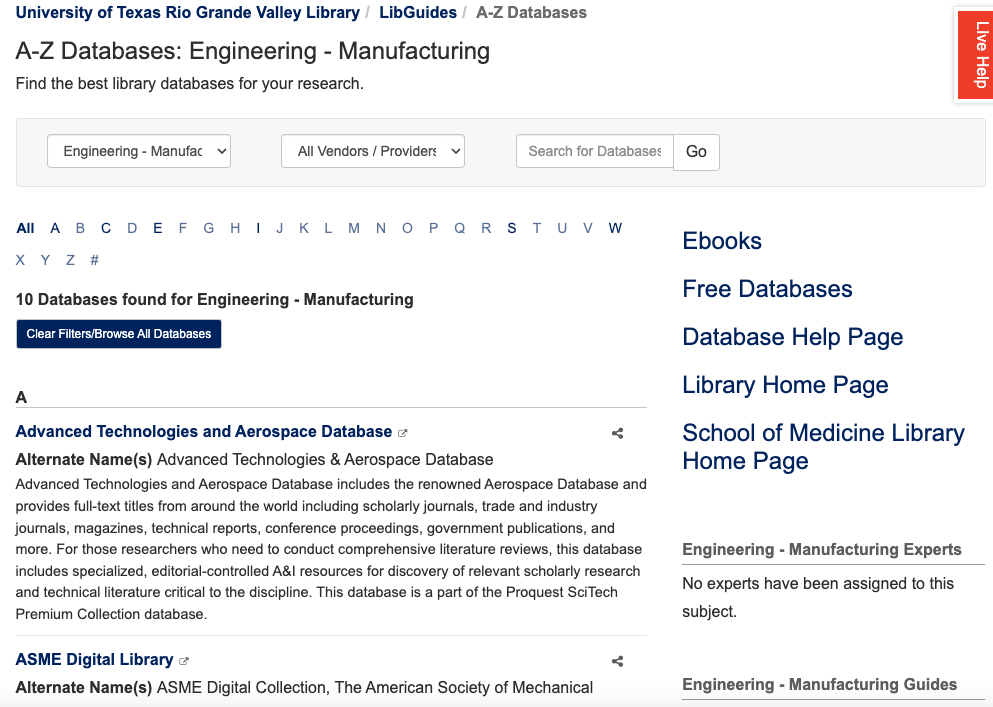Open the Ebooks link
993x707 pixels.
coord(721,241)
